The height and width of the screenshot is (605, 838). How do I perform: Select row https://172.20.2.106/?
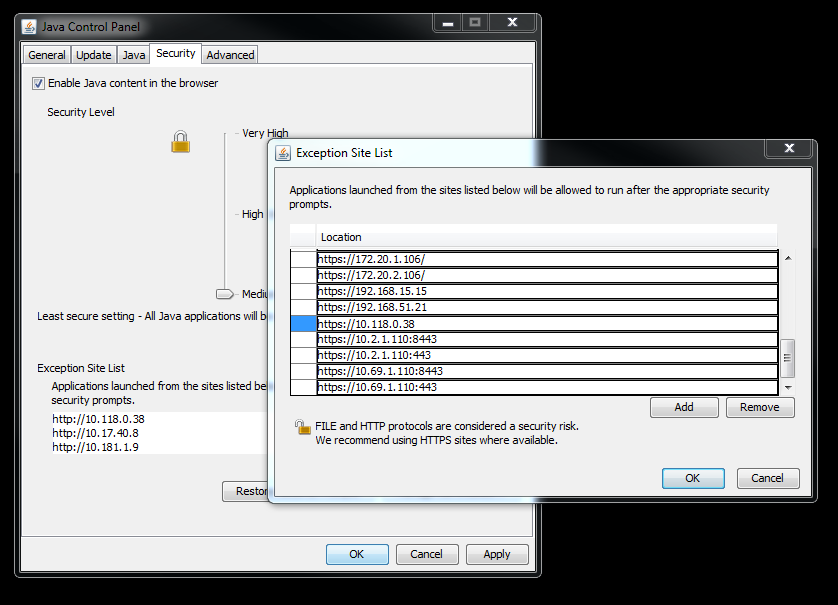(x=547, y=275)
